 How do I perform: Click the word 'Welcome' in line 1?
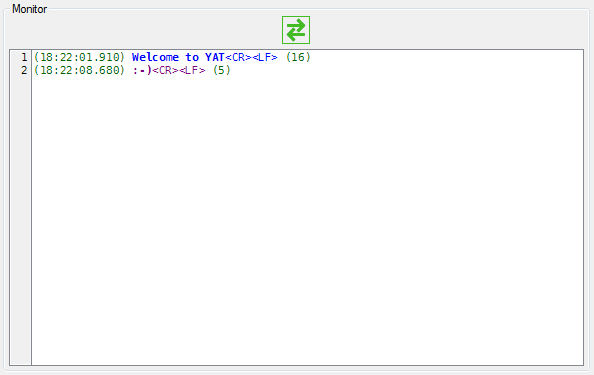155,57
